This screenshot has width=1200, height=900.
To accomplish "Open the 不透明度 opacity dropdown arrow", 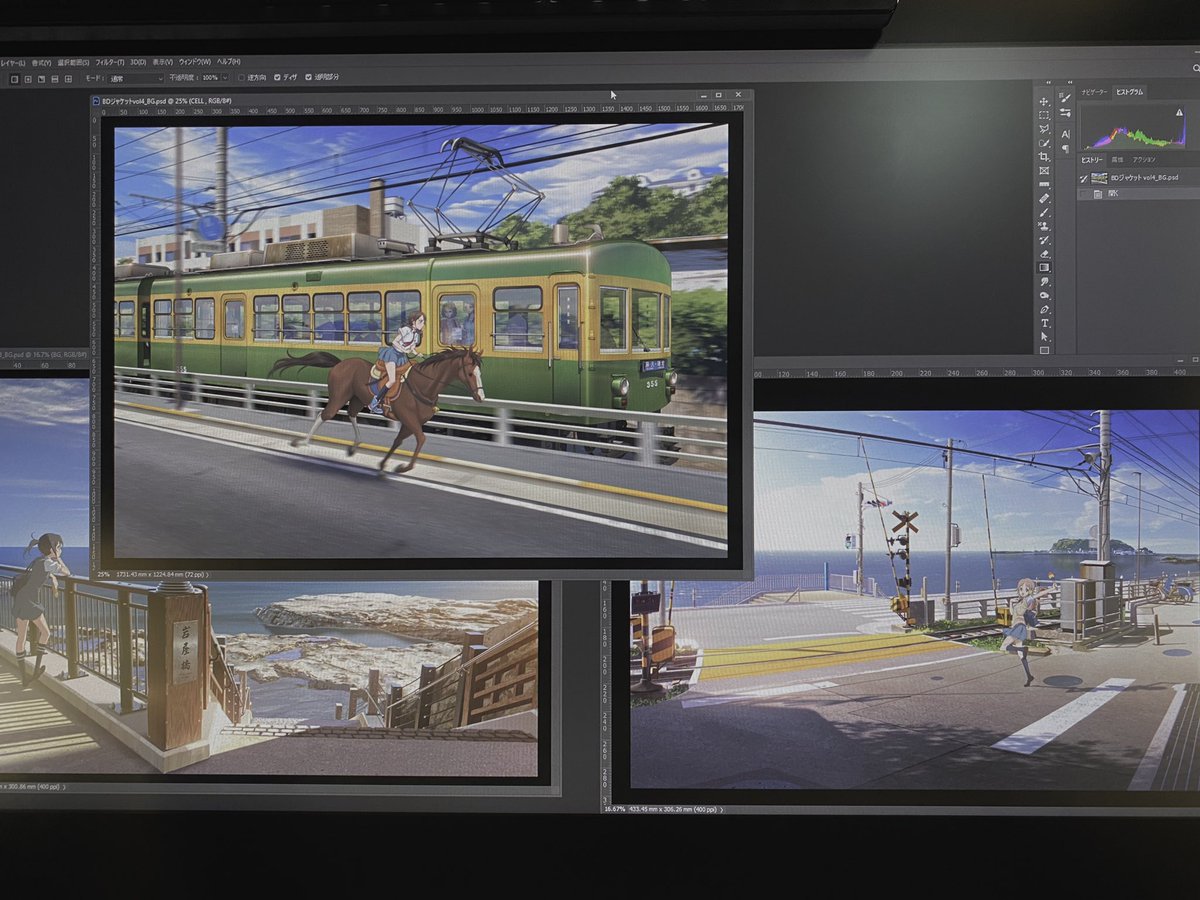I will click(226, 78).
